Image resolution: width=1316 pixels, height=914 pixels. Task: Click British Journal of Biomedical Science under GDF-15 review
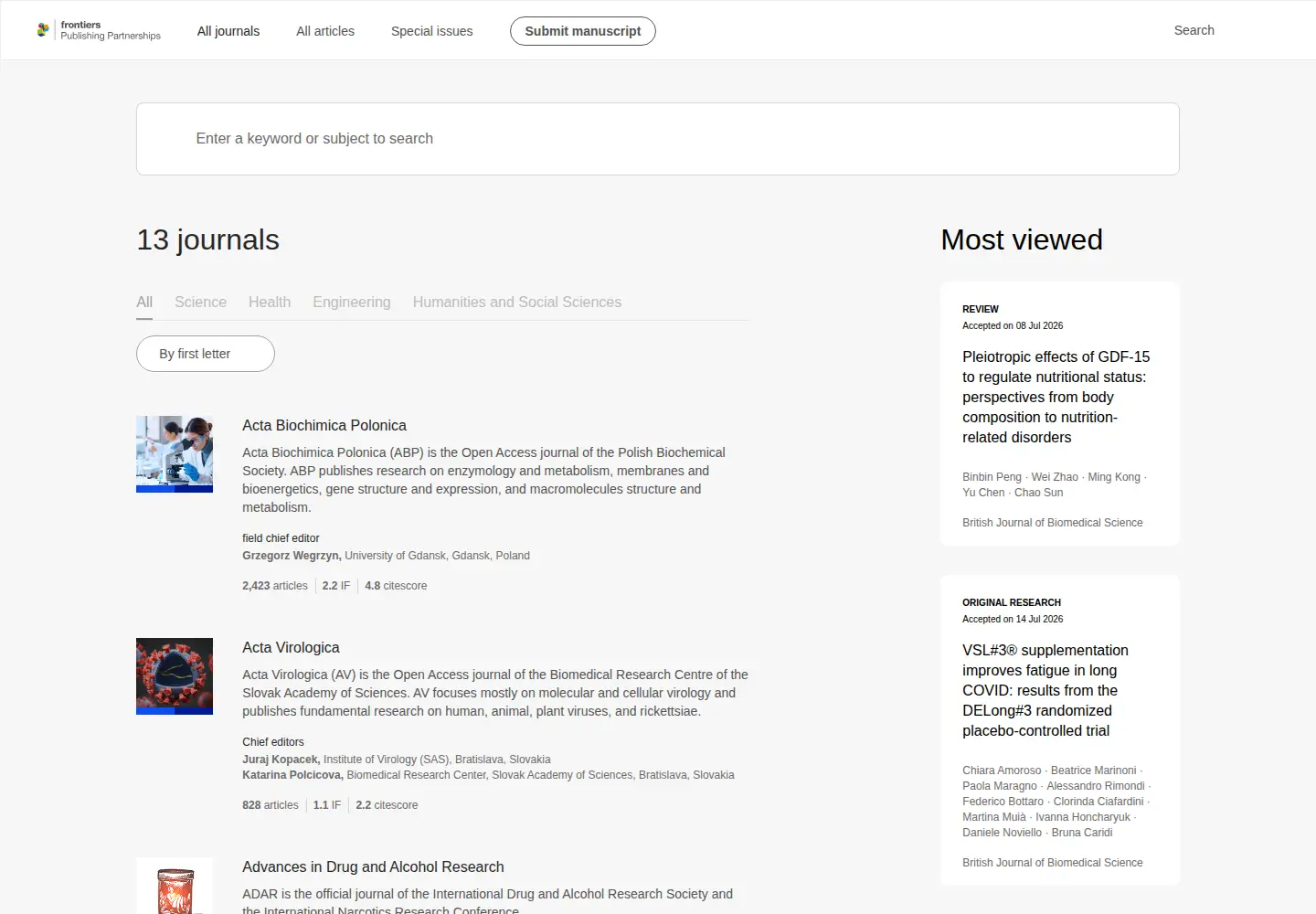tap(1053, 523)
